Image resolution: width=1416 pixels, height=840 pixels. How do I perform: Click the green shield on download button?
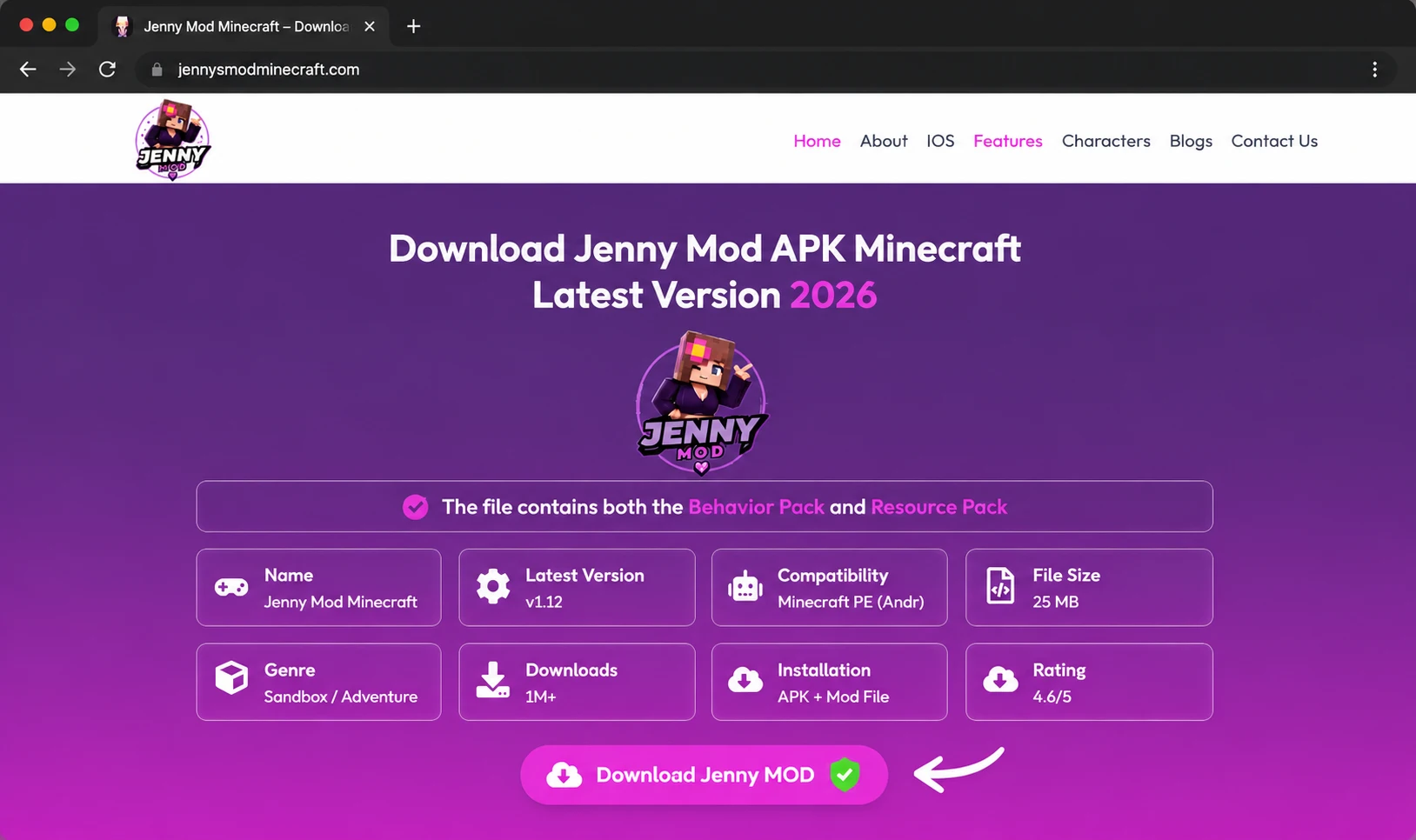[x=845, y=775]
